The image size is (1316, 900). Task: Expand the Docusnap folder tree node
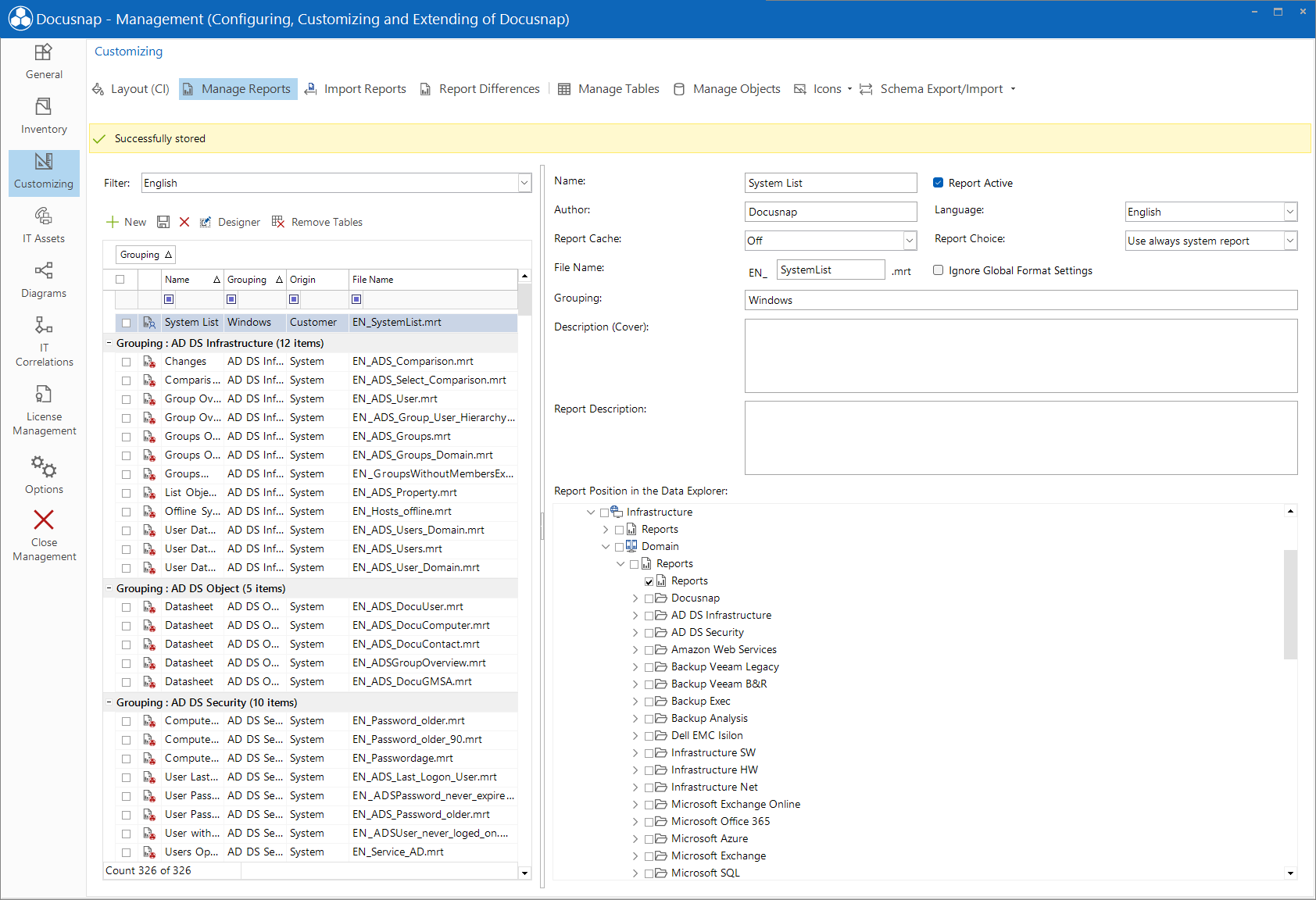click(635, 598)
